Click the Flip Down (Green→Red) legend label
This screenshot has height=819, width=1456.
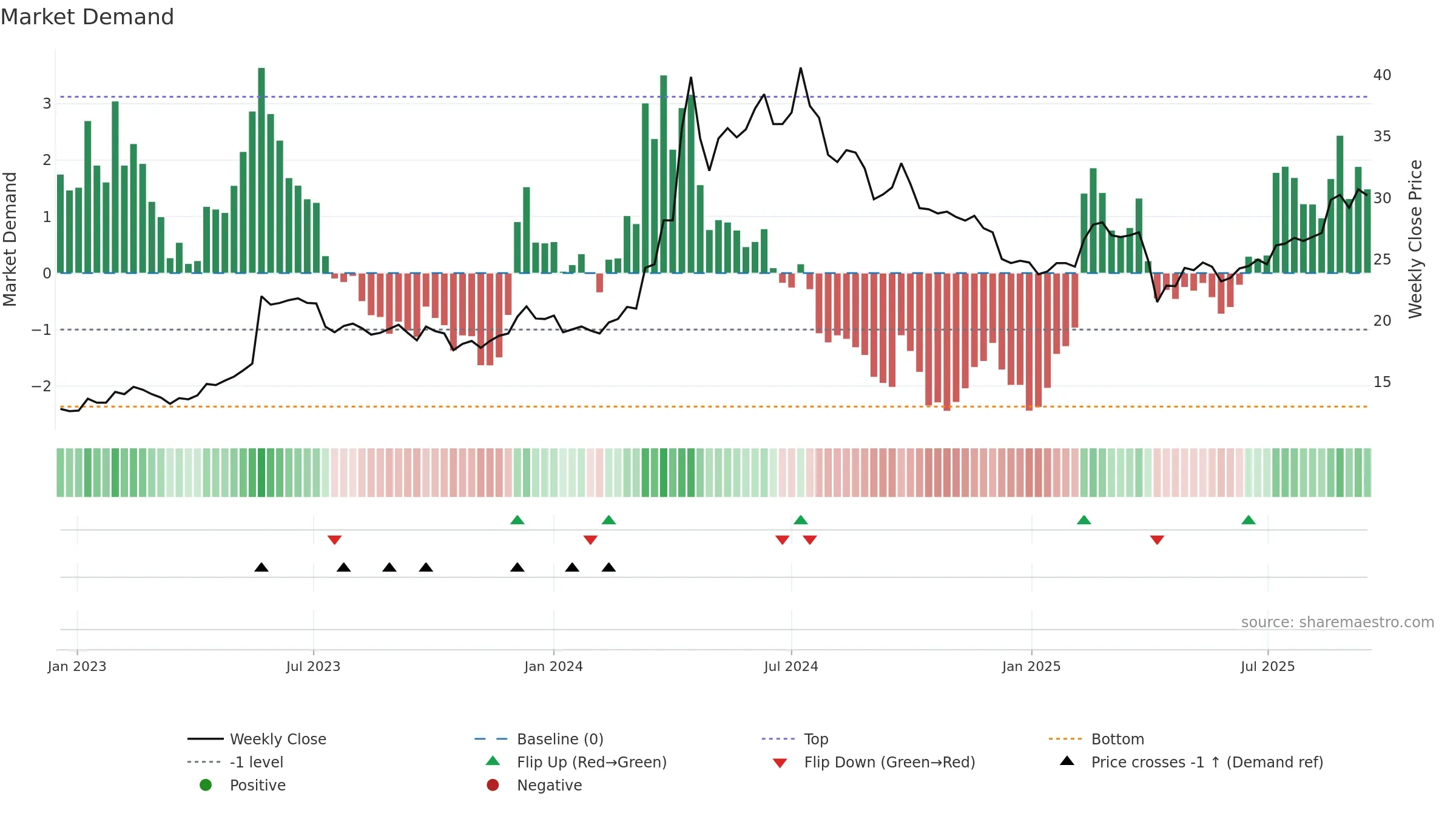(x=889, y=762)
